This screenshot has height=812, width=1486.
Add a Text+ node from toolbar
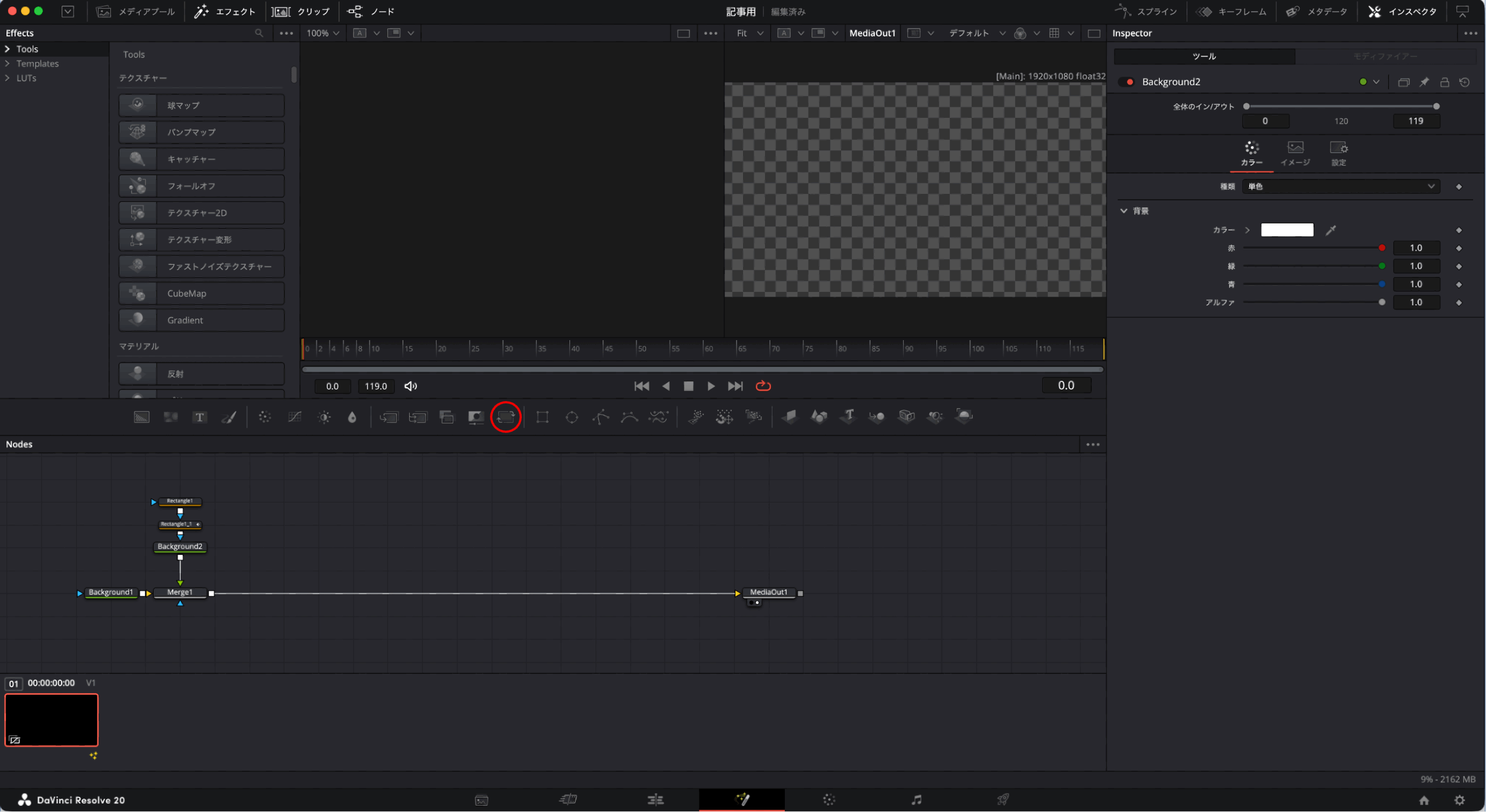click(200, 417)
